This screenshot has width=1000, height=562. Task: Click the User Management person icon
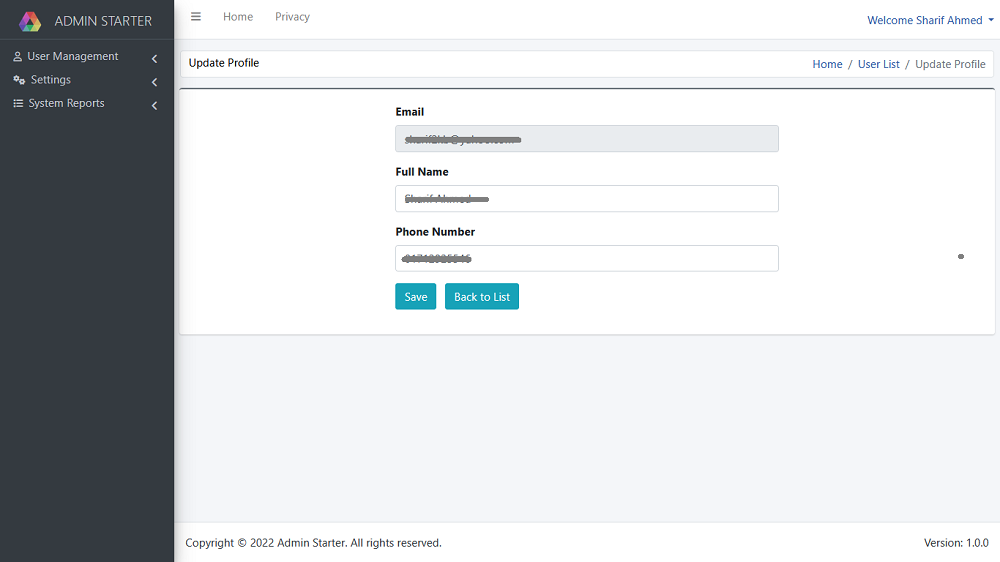point(18,57)
